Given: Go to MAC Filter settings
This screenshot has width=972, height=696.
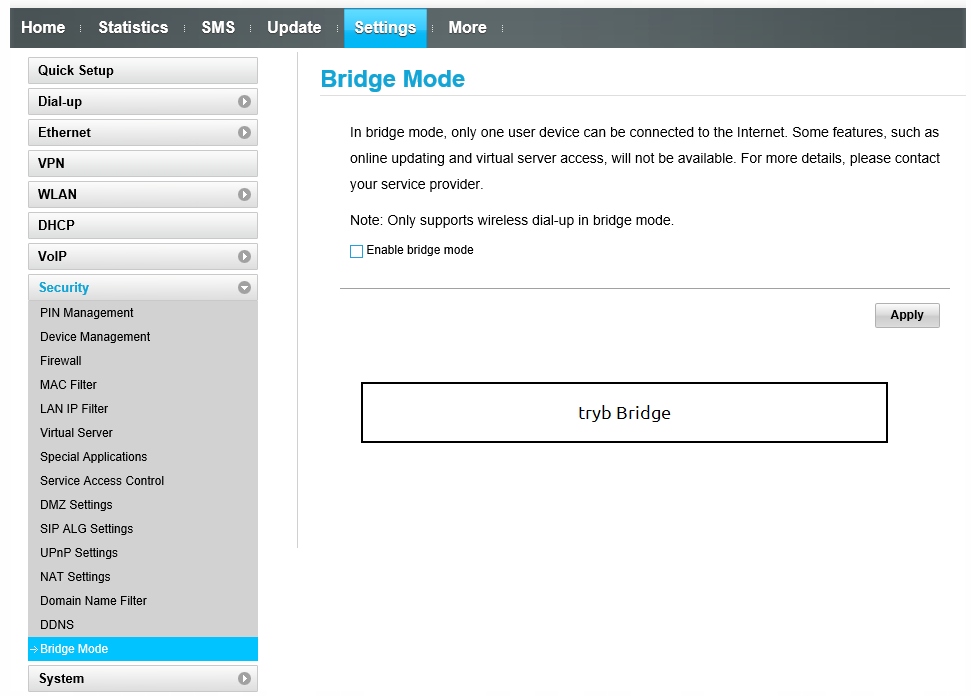Looking at the screenshot, I should 68,385.
